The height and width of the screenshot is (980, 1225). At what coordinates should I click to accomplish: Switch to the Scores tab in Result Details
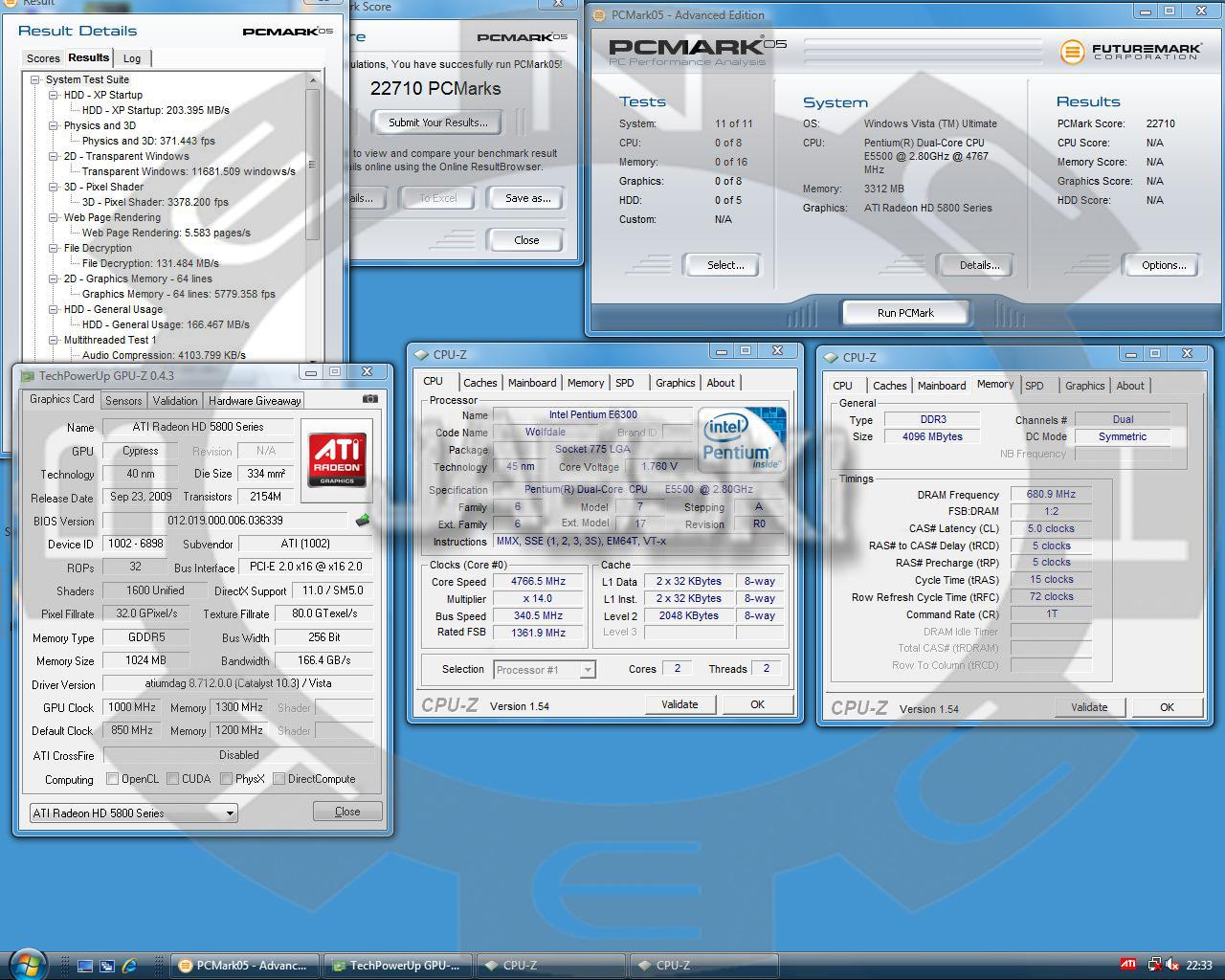coord(43,58)
